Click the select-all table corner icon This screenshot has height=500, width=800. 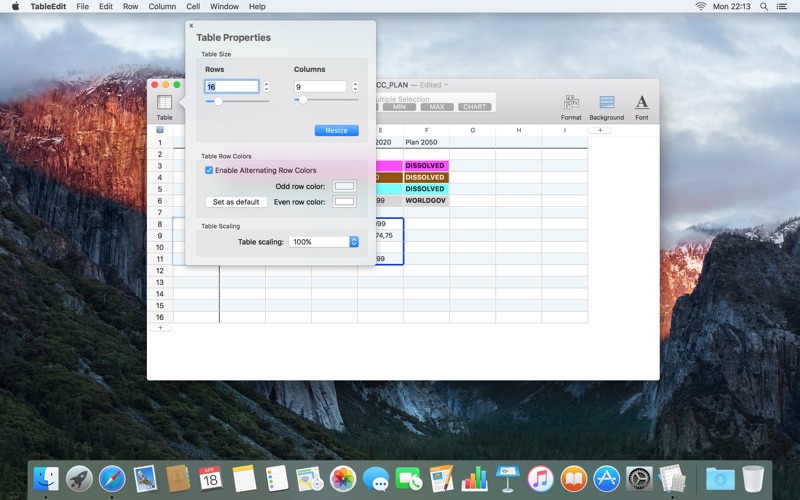(x=159, y=130)
